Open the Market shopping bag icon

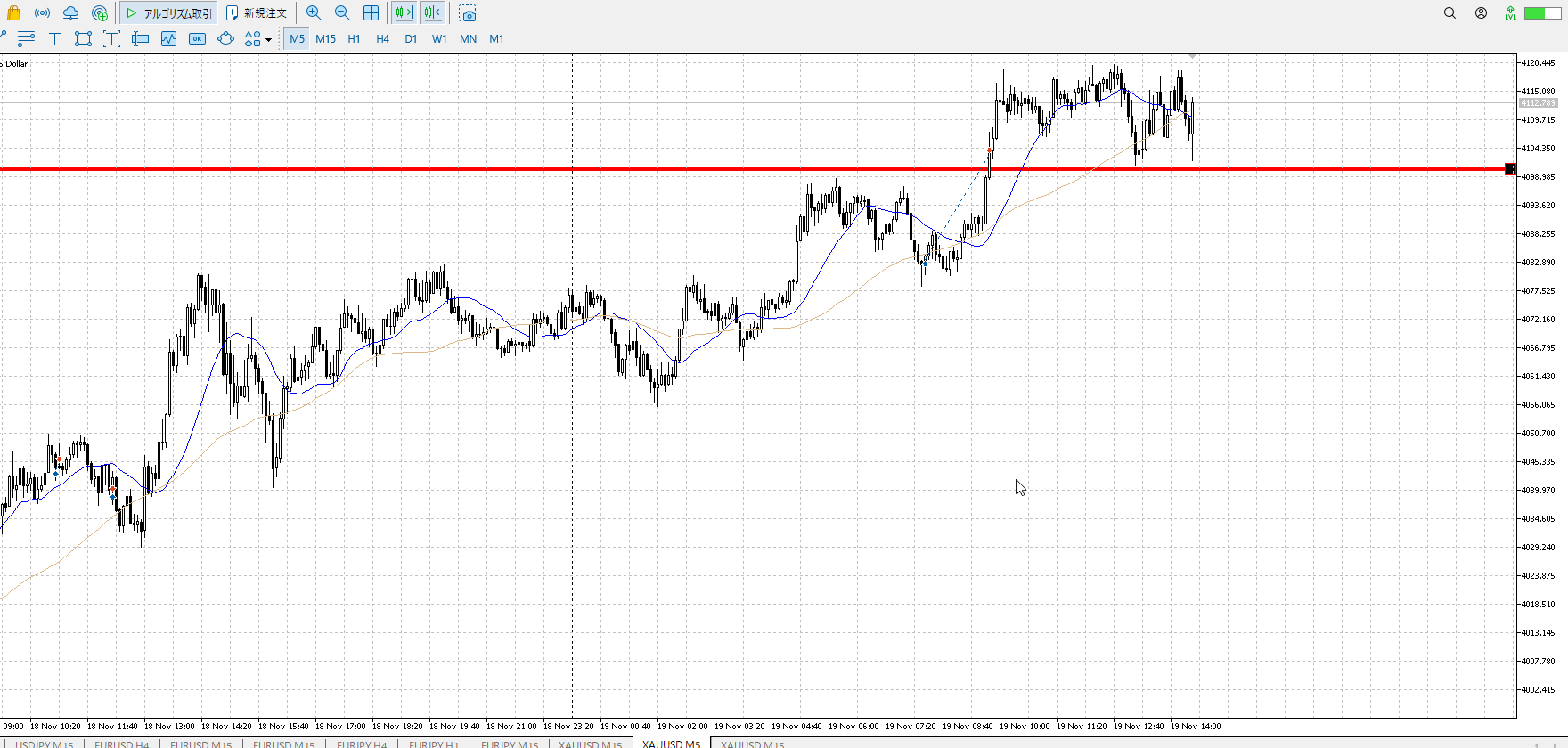click(13, 13)
